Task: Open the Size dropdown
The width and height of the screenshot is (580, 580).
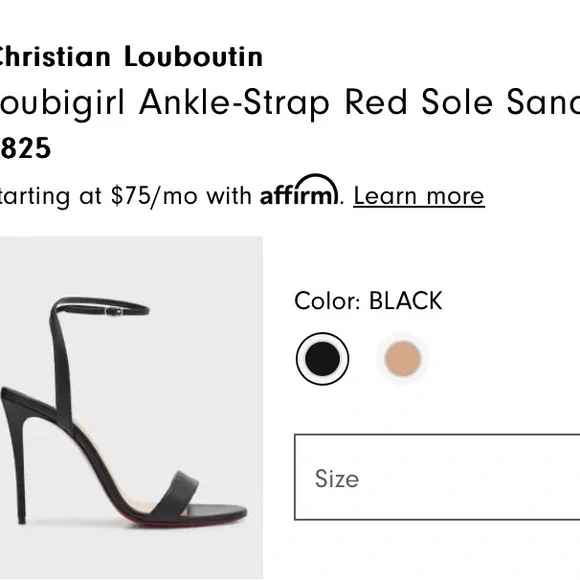Action: pos(437,477)
